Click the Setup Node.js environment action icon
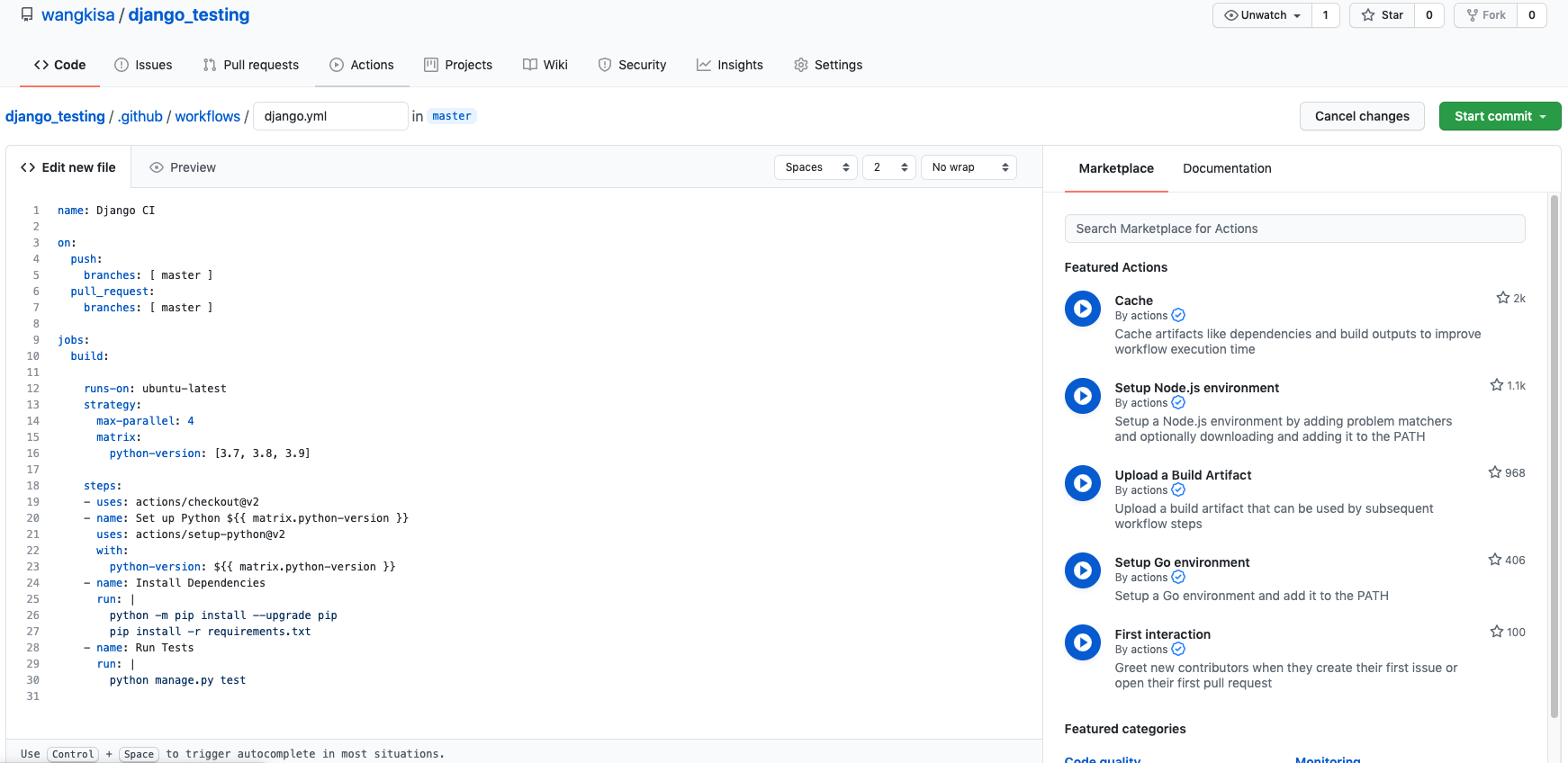Screen dimensions: 1568x763 pos(1082,396)
